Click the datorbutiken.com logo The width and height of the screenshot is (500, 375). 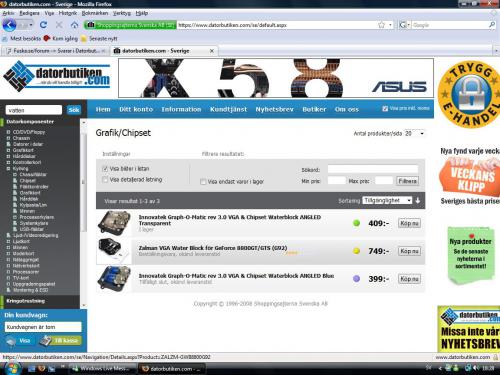pyautogui.click(x=57, y=76)
